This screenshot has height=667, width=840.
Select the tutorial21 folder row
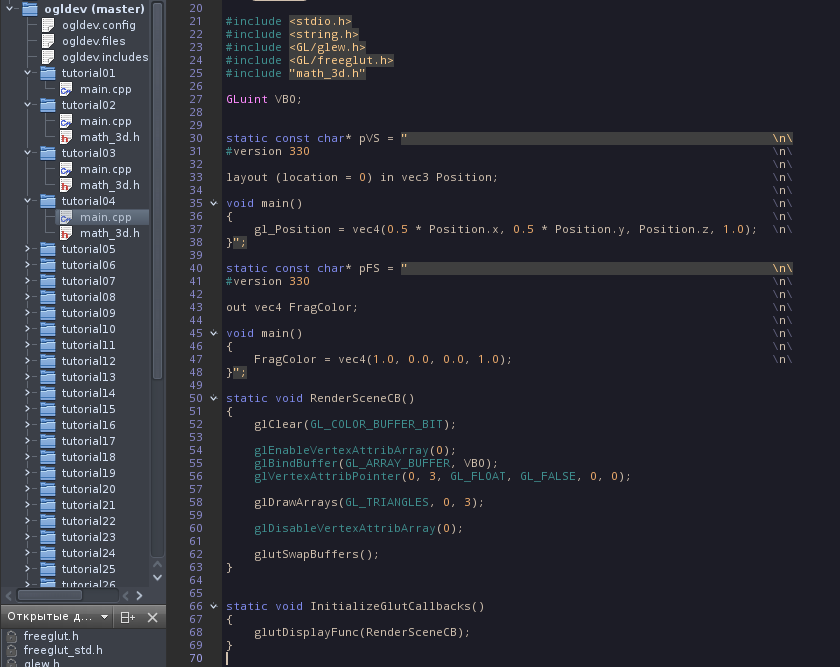pyautogui.click(x=86, y=505)
